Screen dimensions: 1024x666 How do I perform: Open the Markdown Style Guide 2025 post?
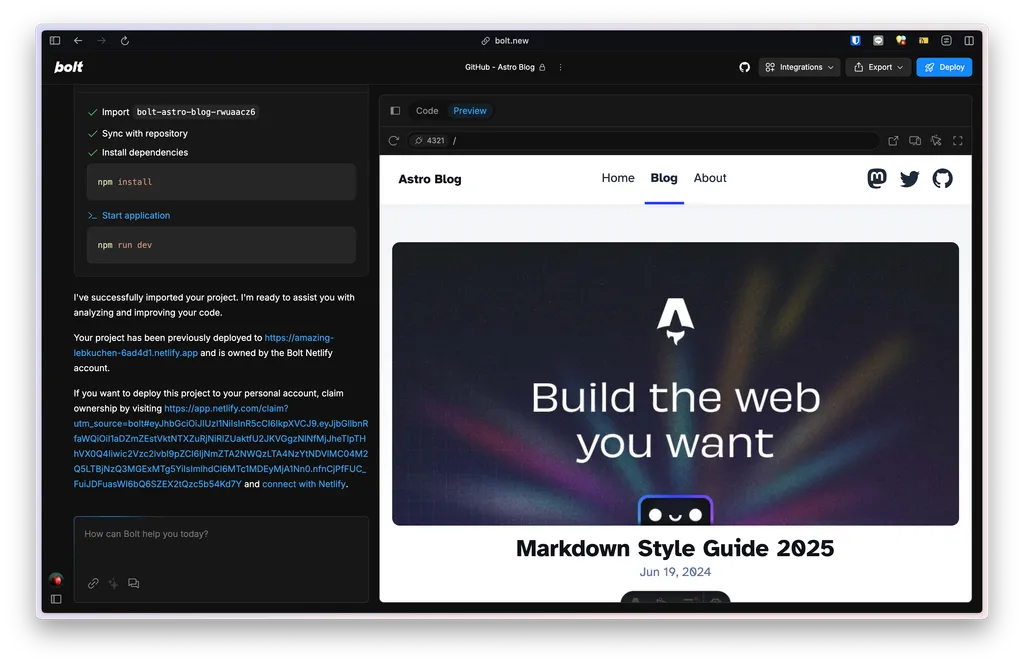tap(675, 548)
